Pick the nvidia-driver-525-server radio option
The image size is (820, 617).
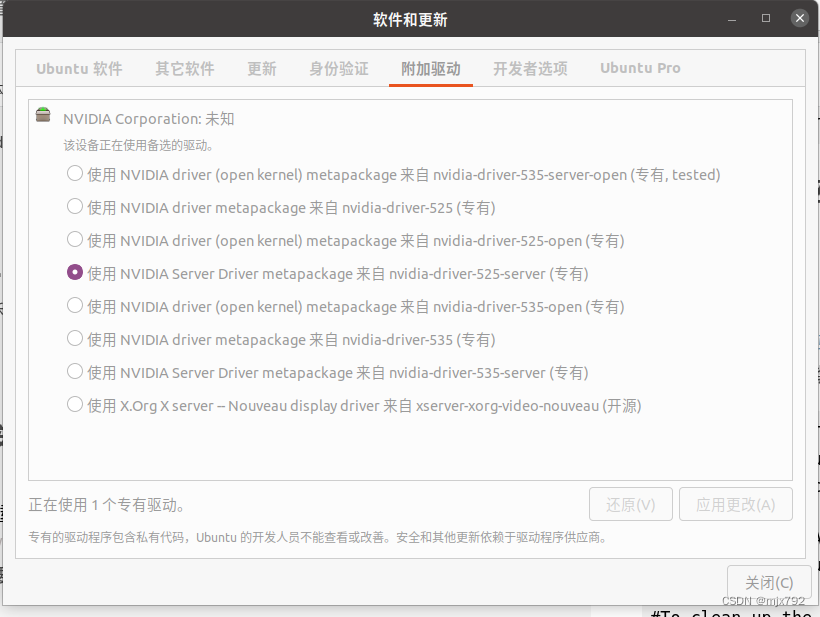pos(75,272)
